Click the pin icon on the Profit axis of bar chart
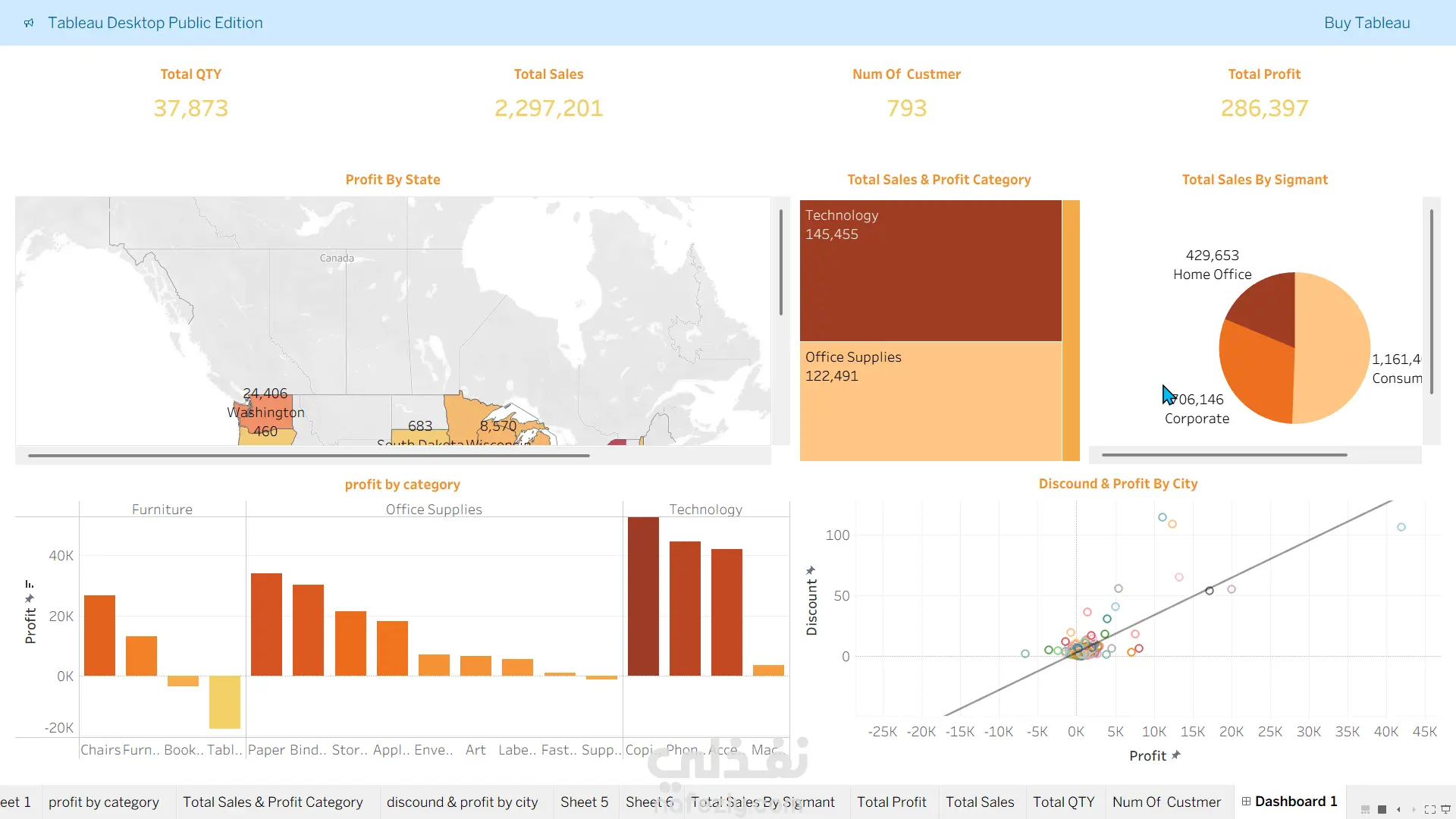This screenshot has width=1456, height=819. [x=30, y=598]
